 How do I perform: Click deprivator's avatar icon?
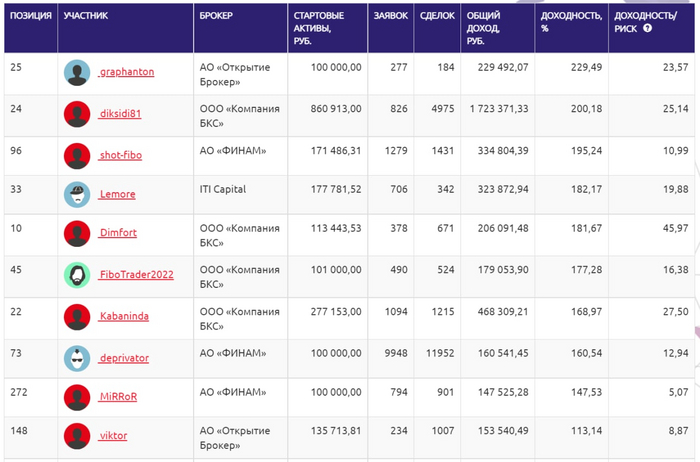tap(77, 357)
